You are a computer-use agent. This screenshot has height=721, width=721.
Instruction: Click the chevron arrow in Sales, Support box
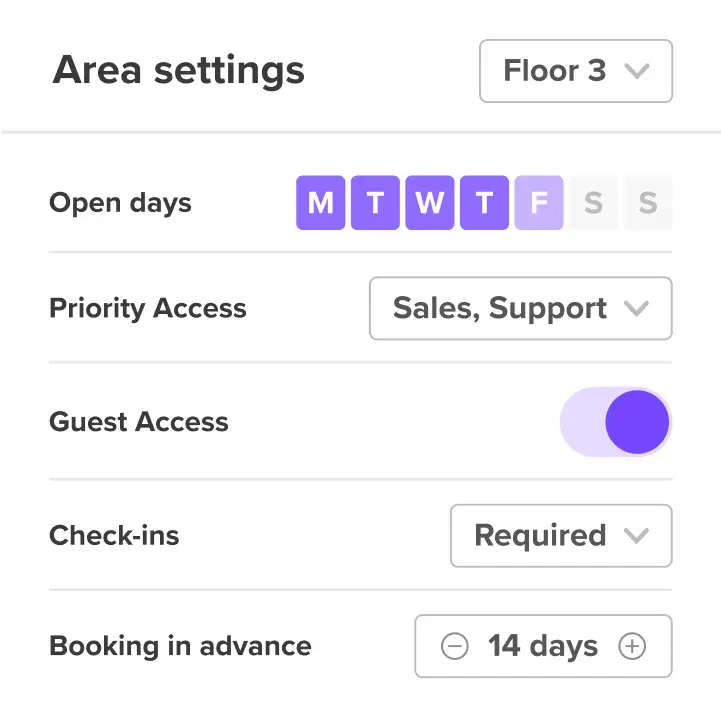tap(636, 308)
